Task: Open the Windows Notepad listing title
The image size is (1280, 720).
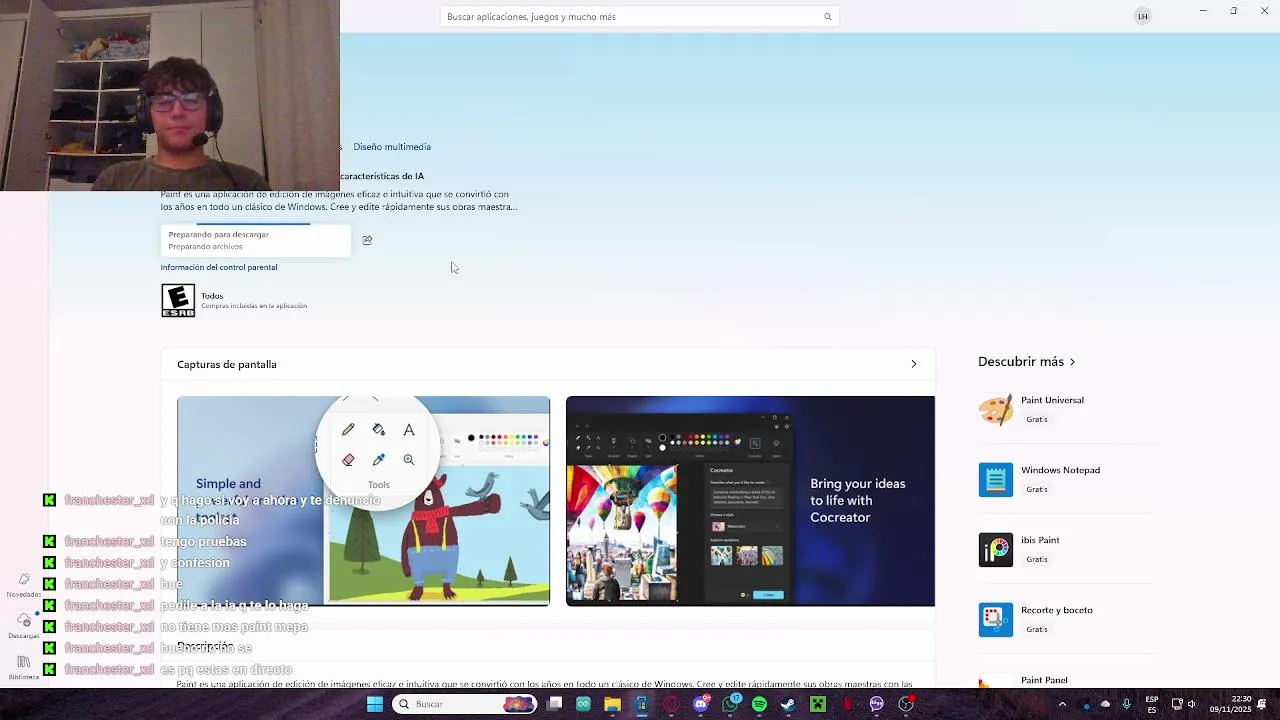Action: [1060, 470]
